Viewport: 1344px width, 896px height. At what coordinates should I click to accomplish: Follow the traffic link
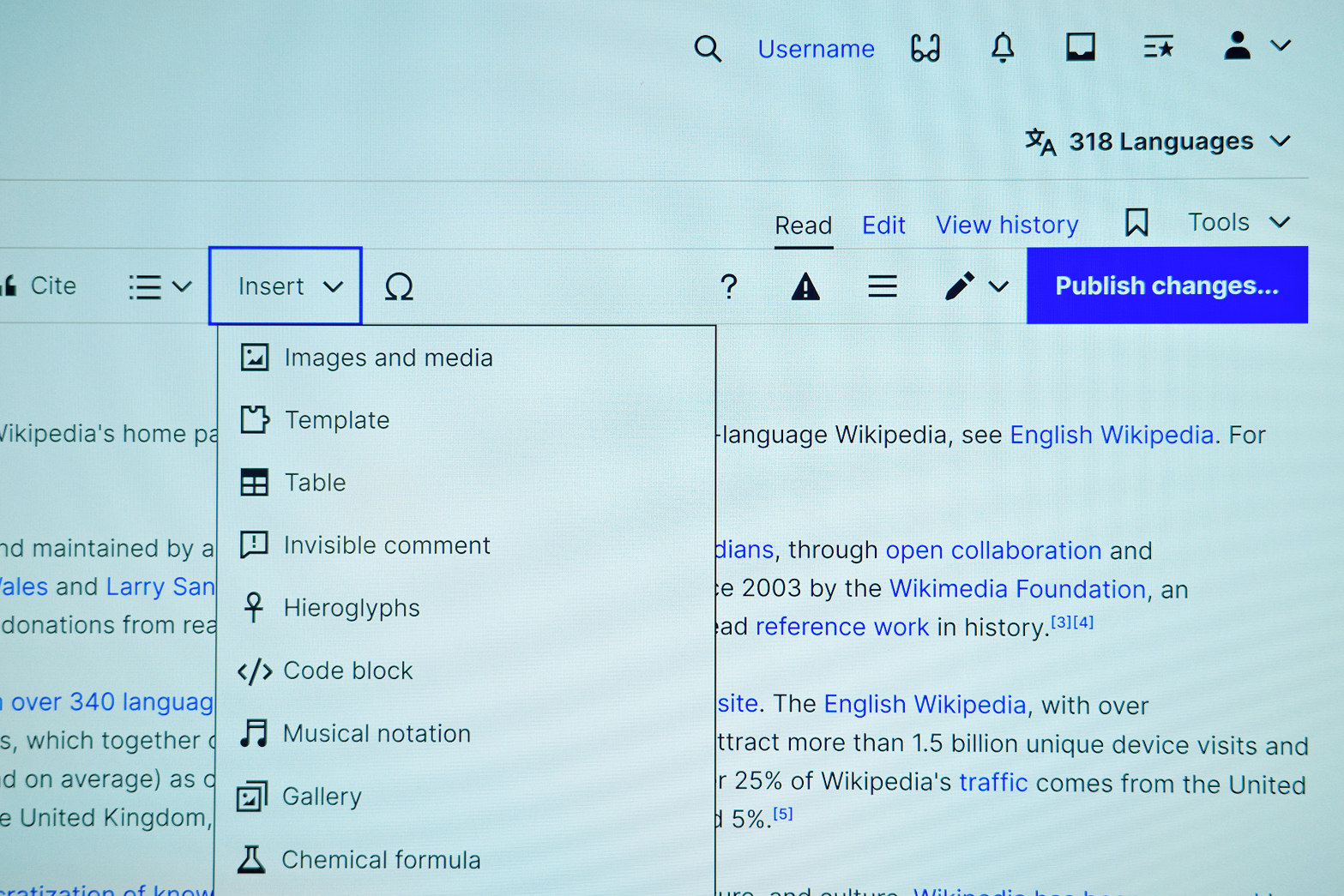pos(993,783)
